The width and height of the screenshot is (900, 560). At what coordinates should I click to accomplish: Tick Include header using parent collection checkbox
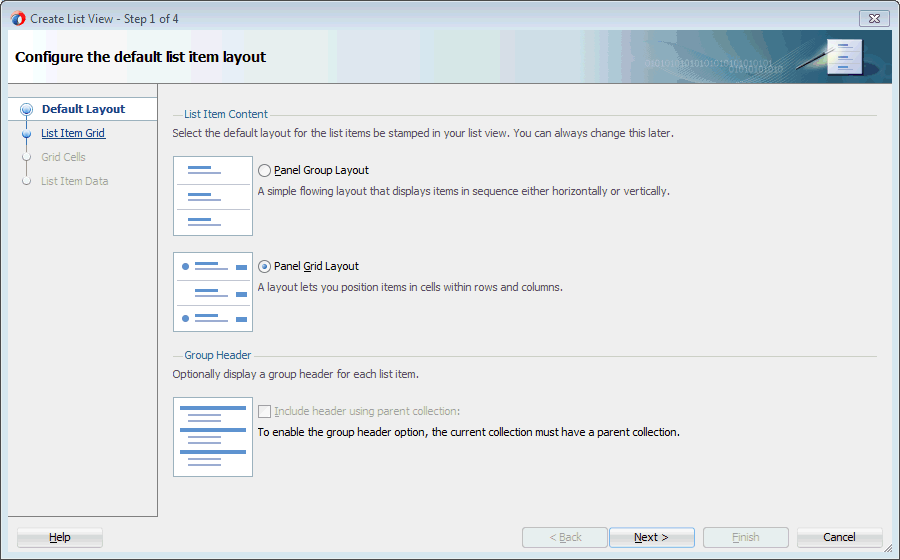pos(264,411)
